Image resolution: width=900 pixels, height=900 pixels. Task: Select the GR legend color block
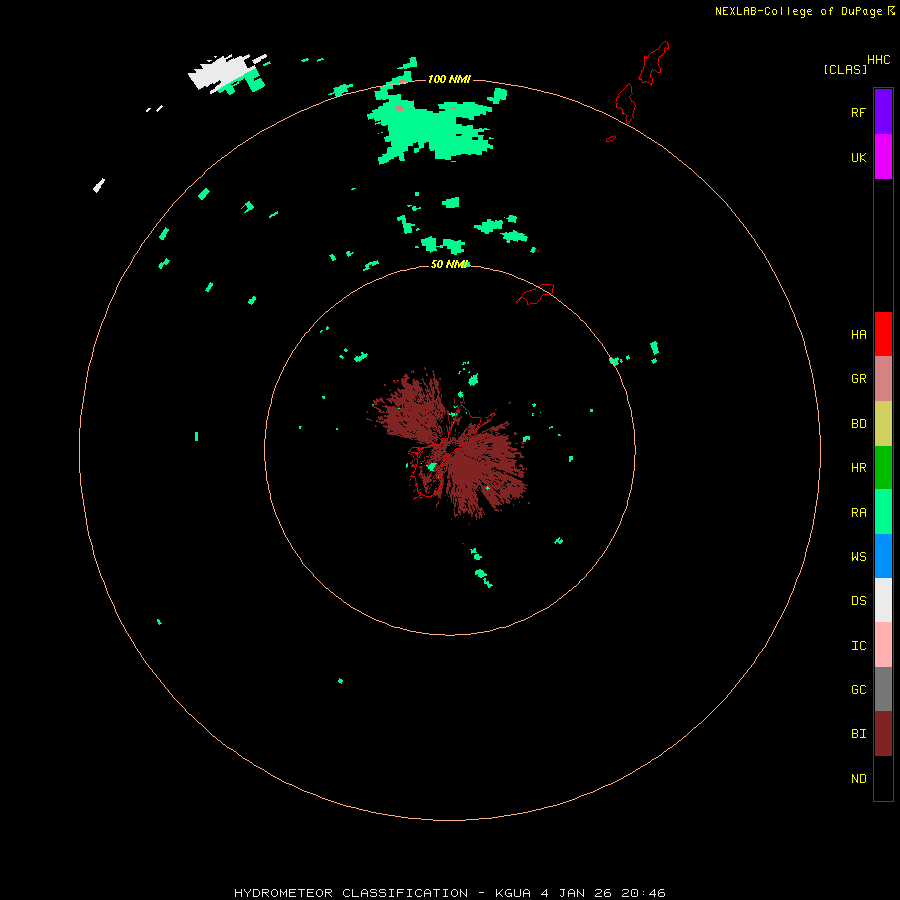click(883, 379)
